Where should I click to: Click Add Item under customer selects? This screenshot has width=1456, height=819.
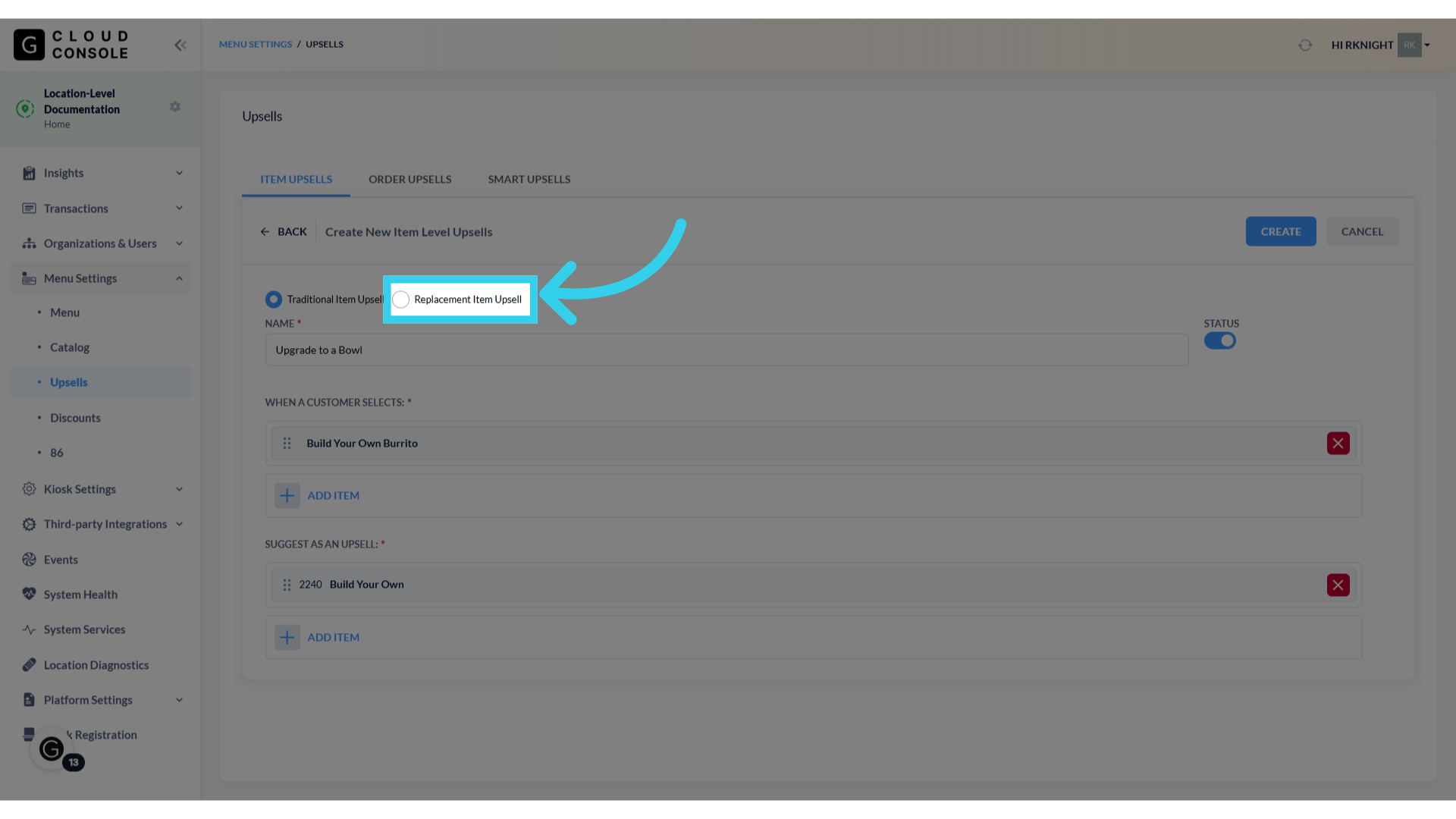click(333, 496)
